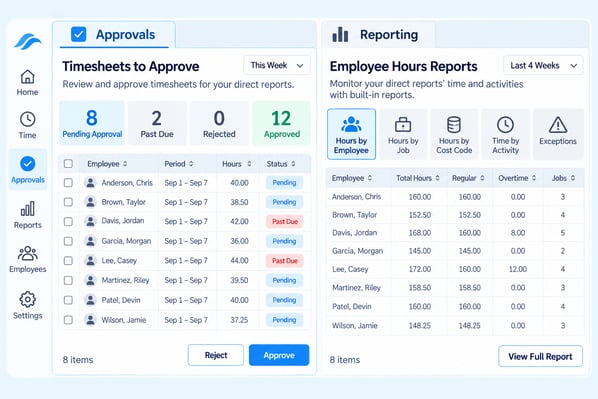Click the avatar icon for Patel, Devin

click(90, 300)
